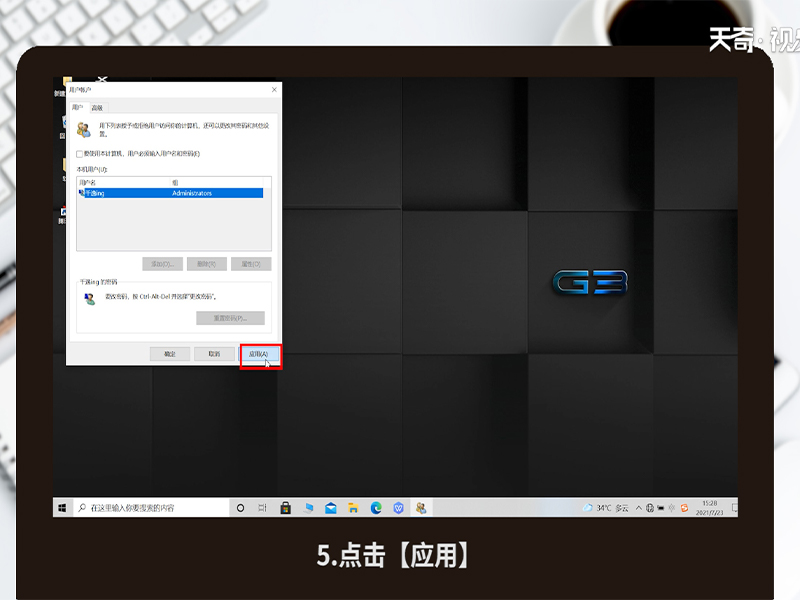Click the user icon beside 千逸ing entry
This screenshot has height=600, width=800.
point(79,191)
